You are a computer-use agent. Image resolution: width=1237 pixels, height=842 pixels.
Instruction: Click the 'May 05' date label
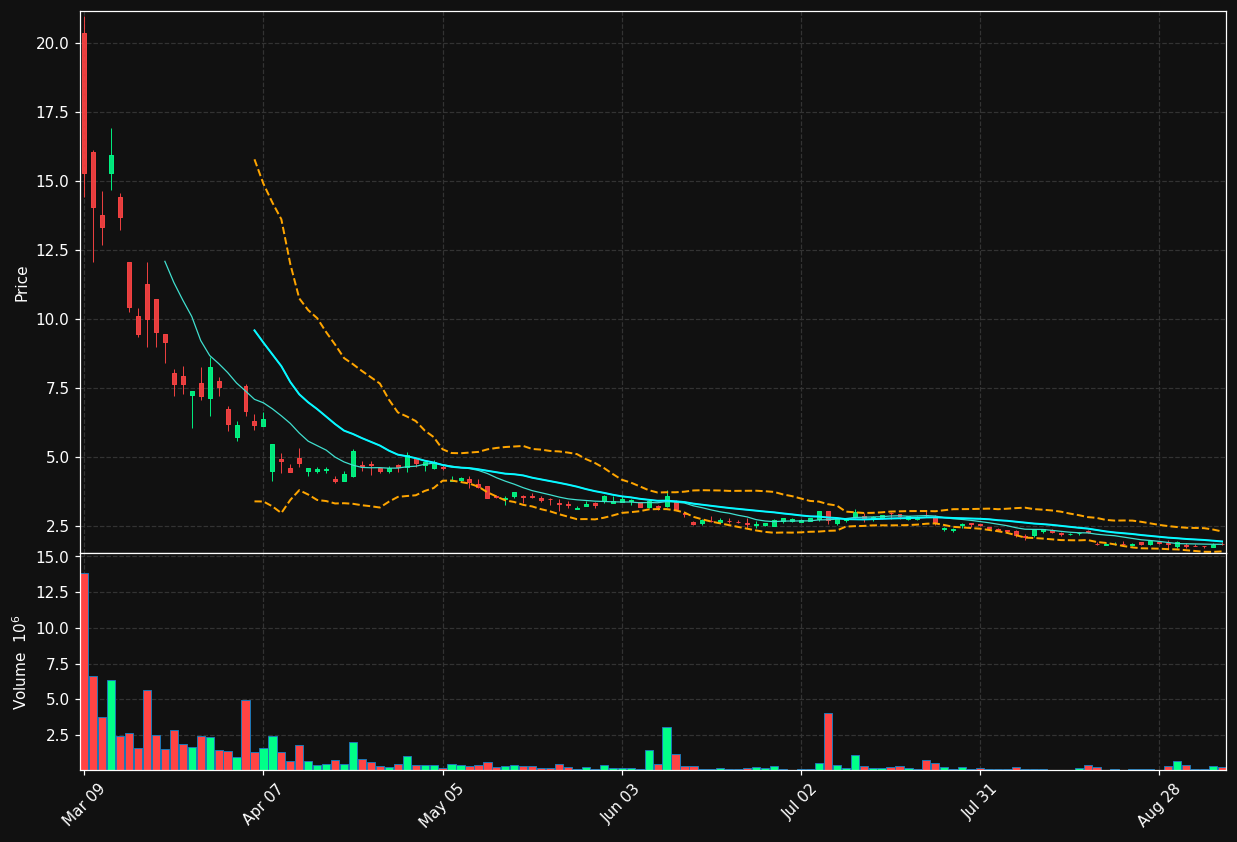441,804
